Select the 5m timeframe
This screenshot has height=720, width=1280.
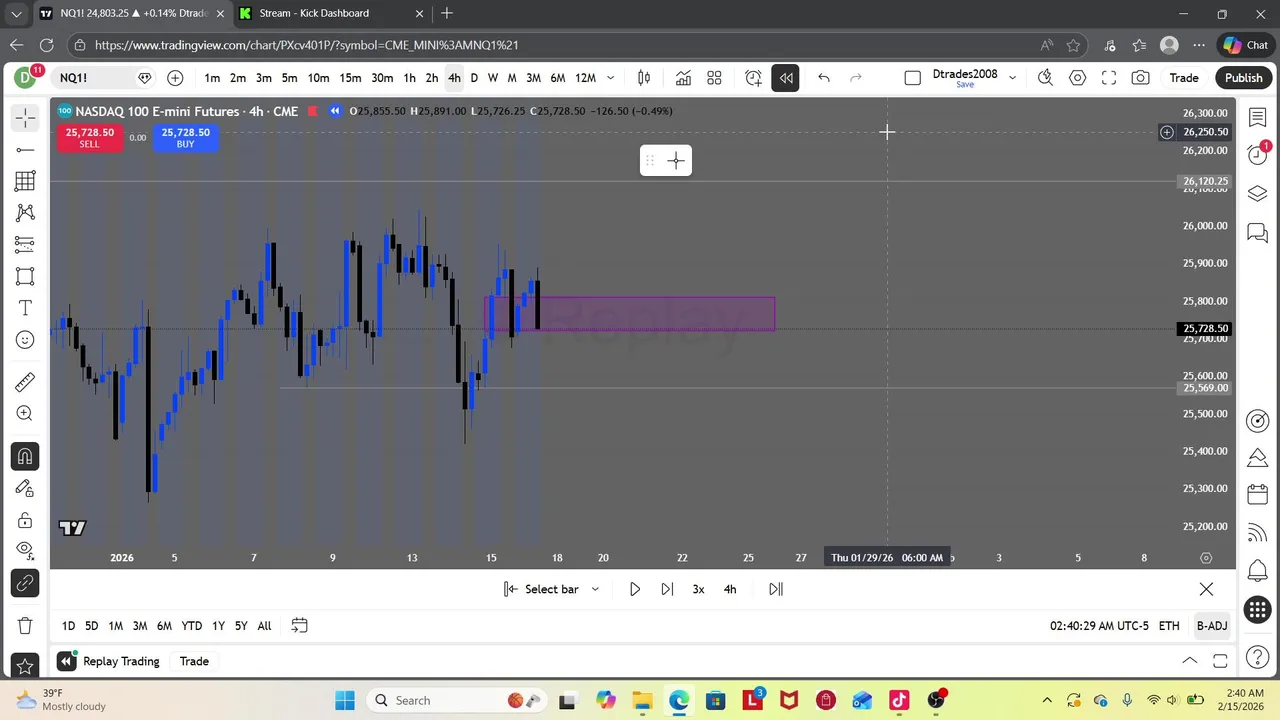[x=289, y=78]
